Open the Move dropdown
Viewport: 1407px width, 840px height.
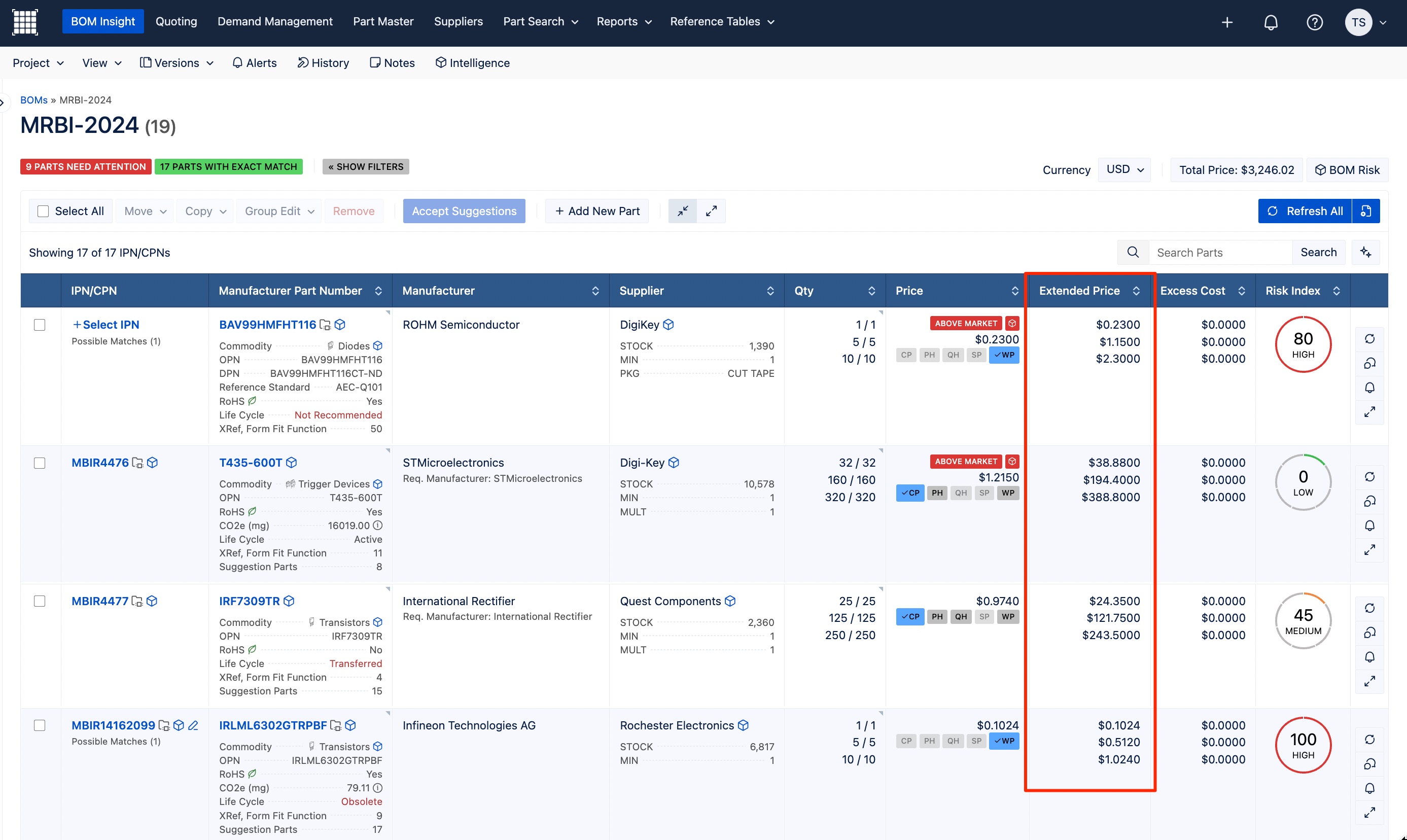[145, 211]
